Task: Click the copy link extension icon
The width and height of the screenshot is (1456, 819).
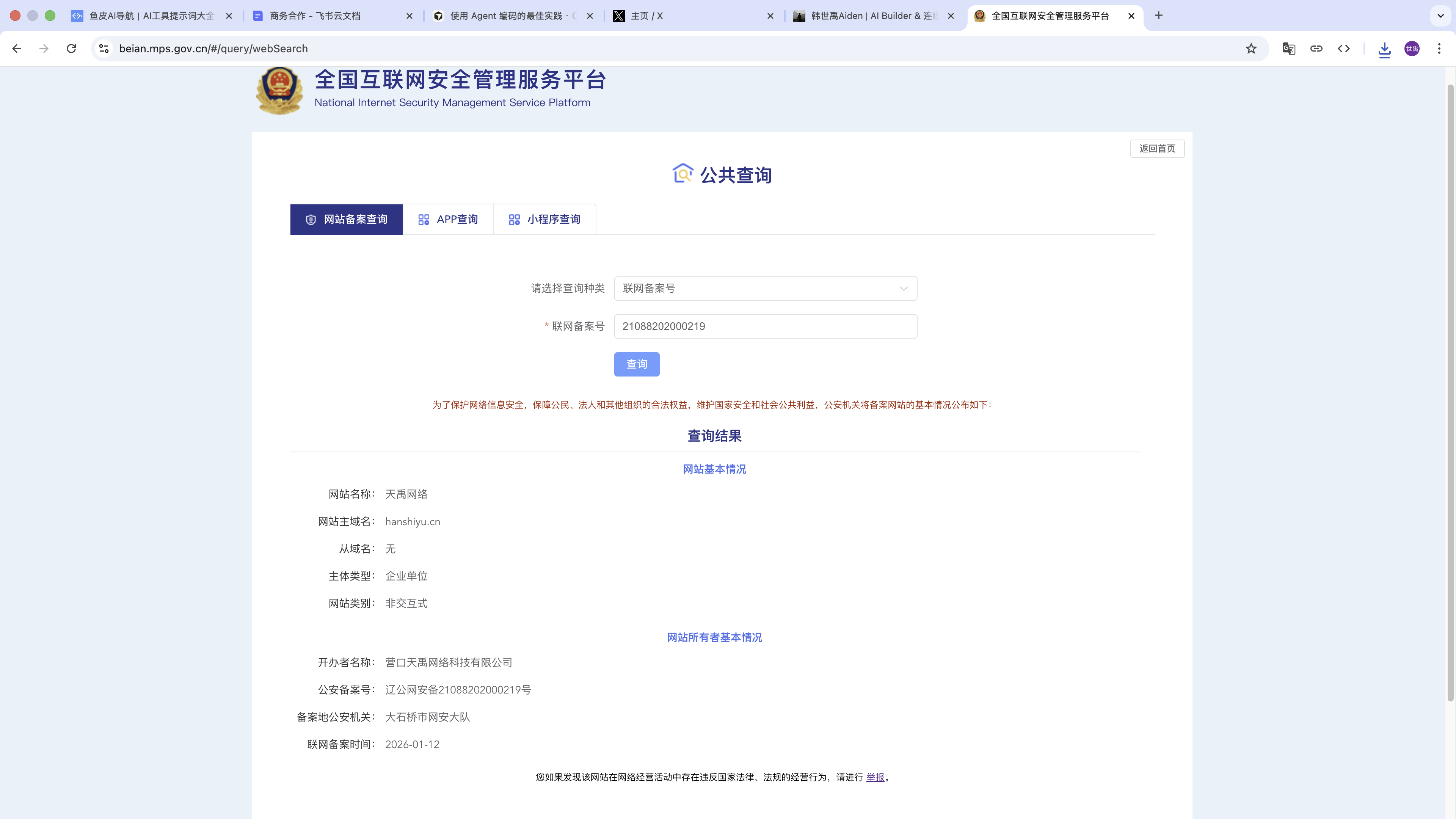Action: [1316, 49]
